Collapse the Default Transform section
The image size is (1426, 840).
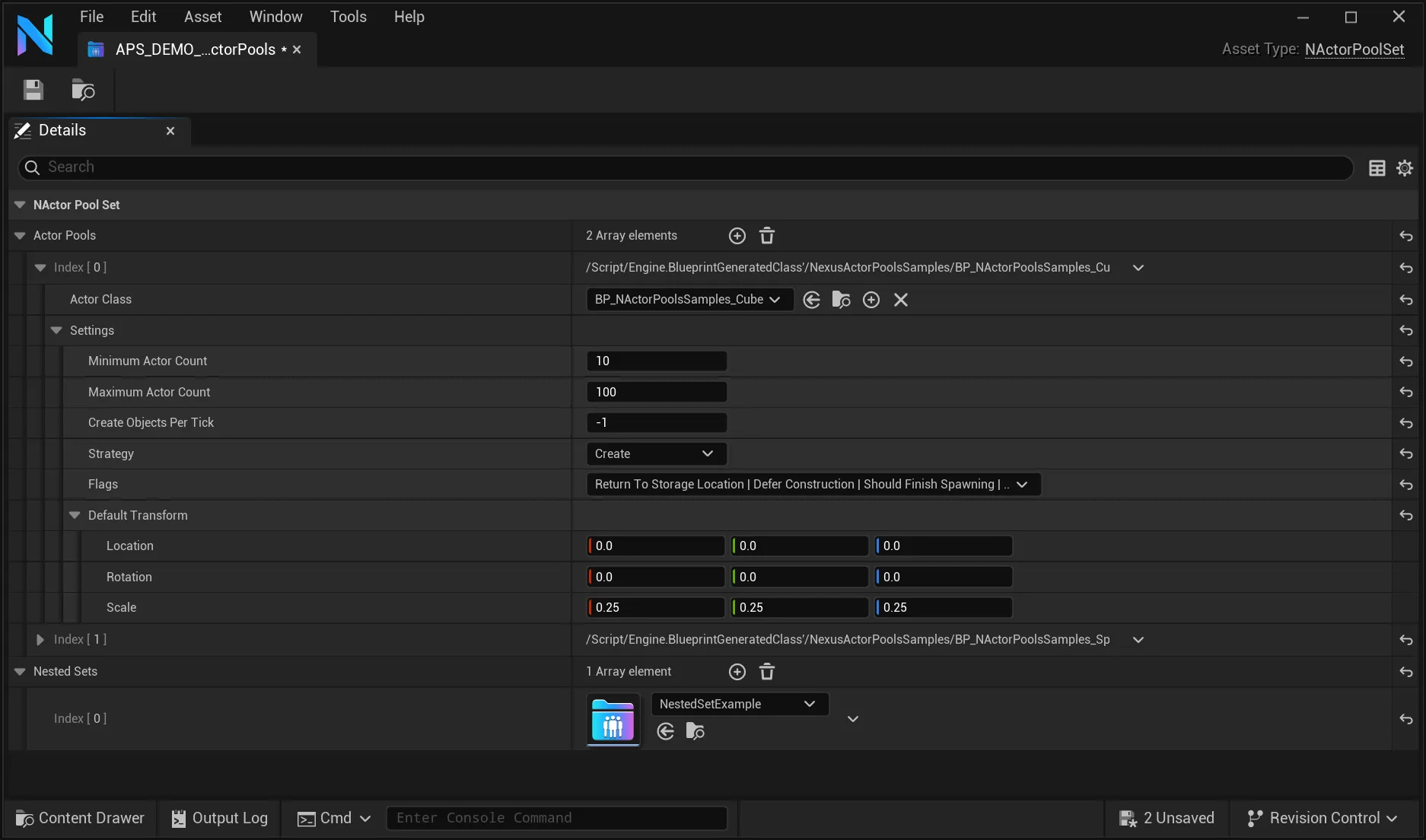coord(74,515)
